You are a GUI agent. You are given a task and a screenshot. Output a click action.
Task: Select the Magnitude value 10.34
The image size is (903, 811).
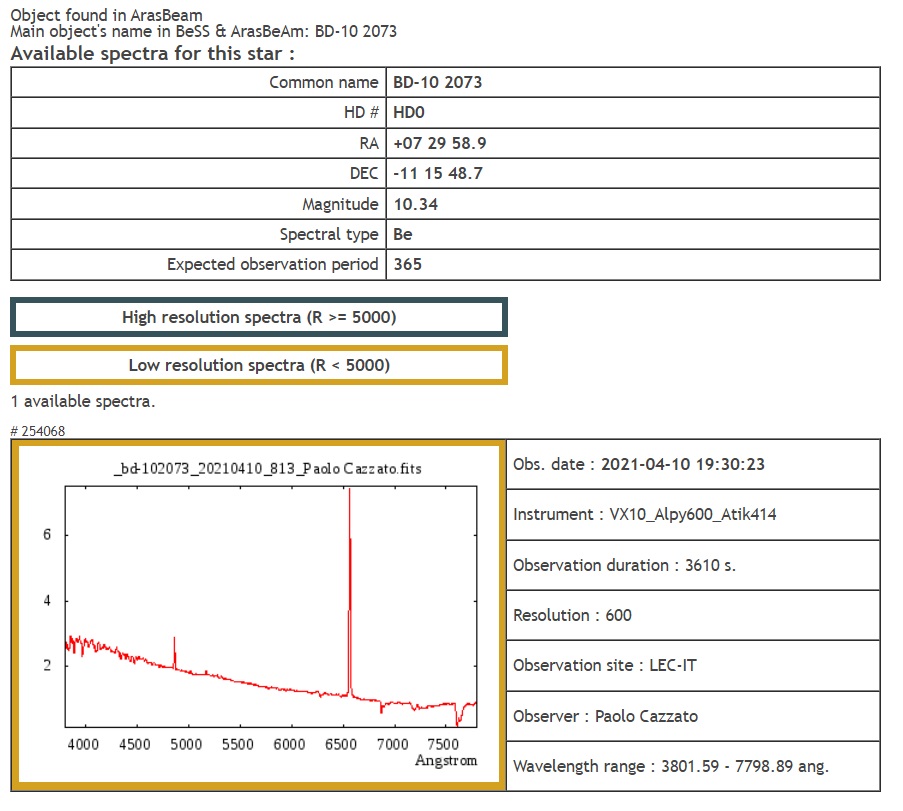(416, 204)
